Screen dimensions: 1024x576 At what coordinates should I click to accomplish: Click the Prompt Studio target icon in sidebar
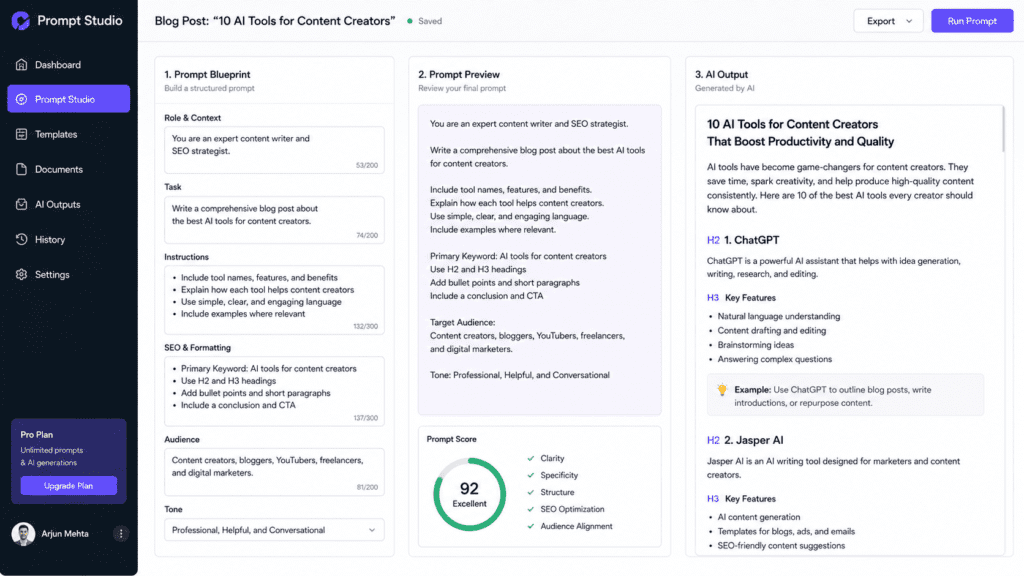point(22,99)
